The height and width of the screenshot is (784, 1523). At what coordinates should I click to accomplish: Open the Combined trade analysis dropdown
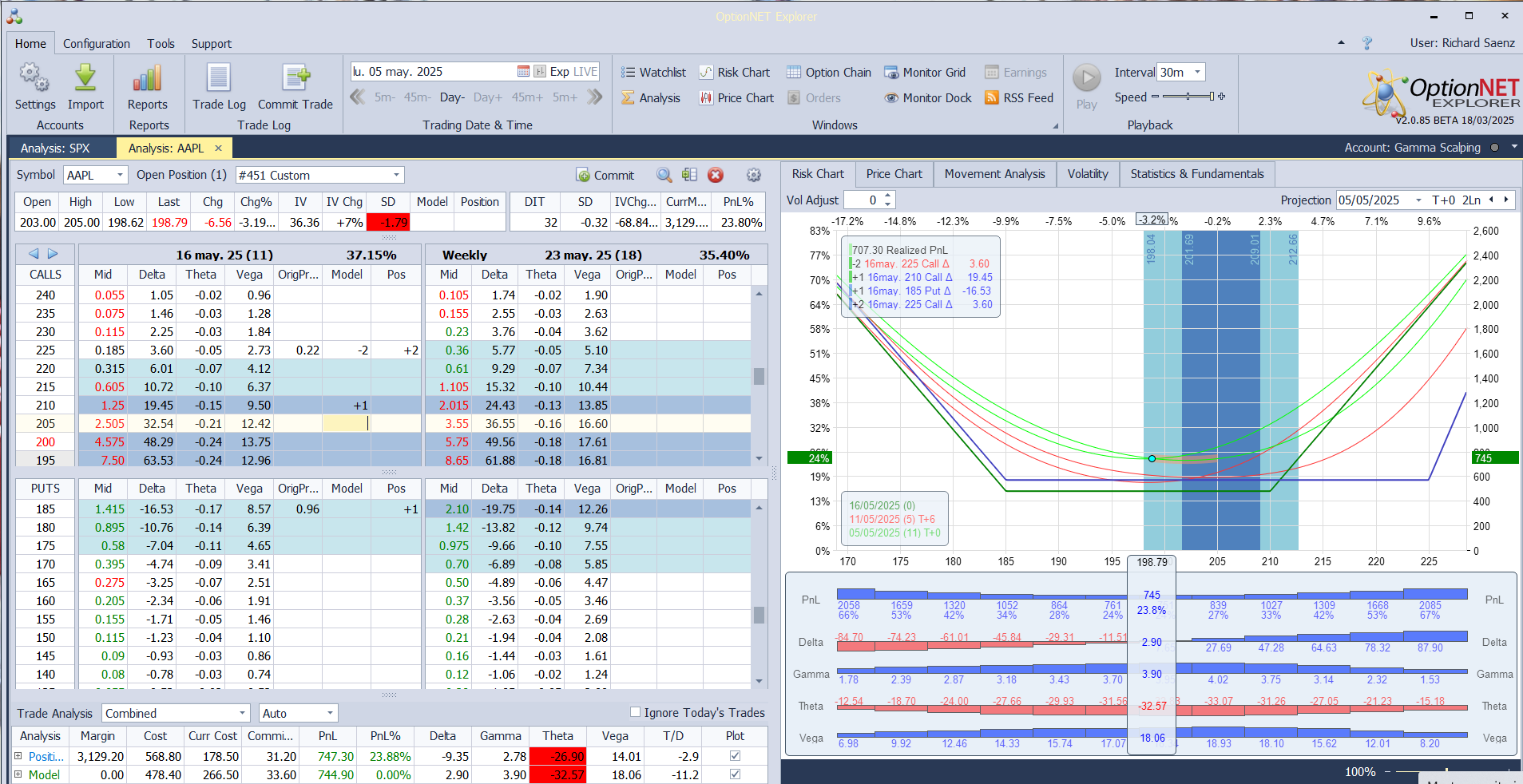click(x=242, y=713)
